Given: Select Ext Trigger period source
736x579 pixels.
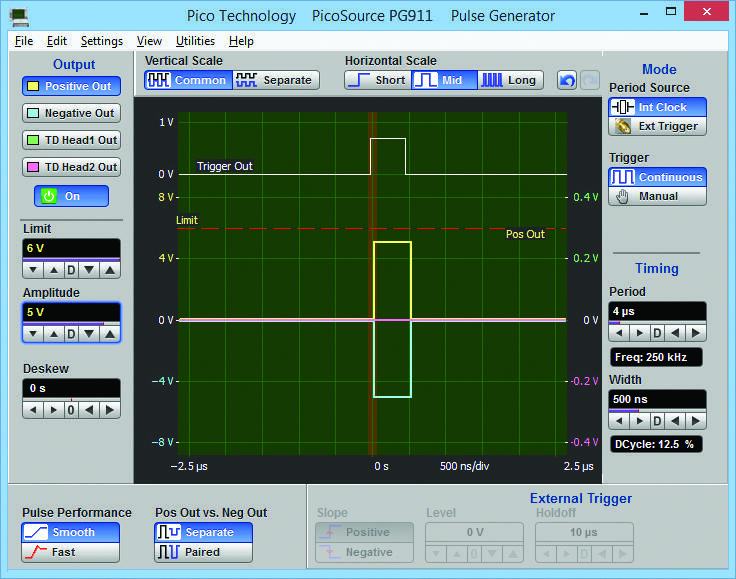Looking at the screenshot, I should tap(658, 126).
